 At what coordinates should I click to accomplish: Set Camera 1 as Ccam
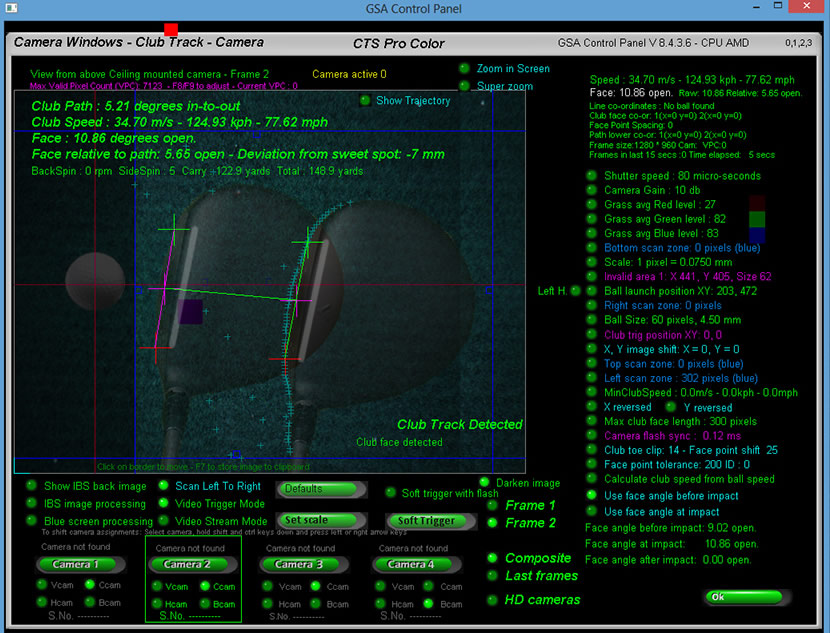coord(89,584)
